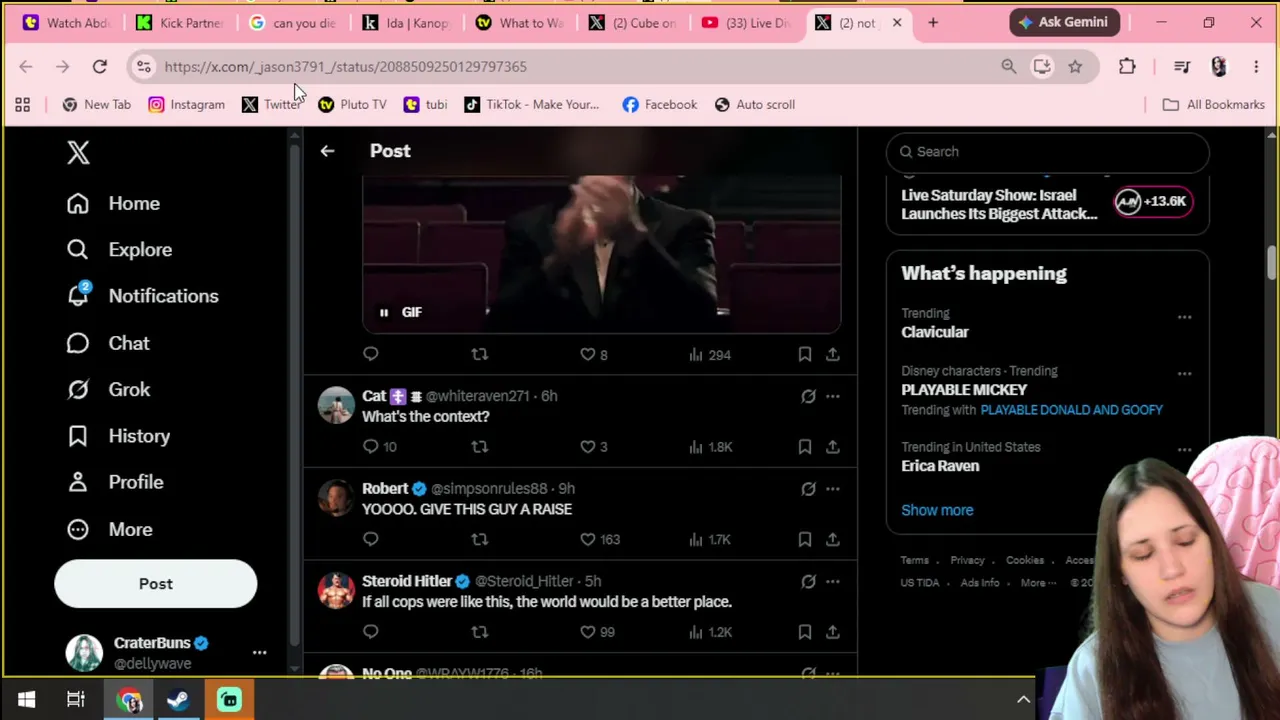This screenshot has width=1280, height=720.
Task: Open the Ask Gemini button
Action: tap(1062, 22)
